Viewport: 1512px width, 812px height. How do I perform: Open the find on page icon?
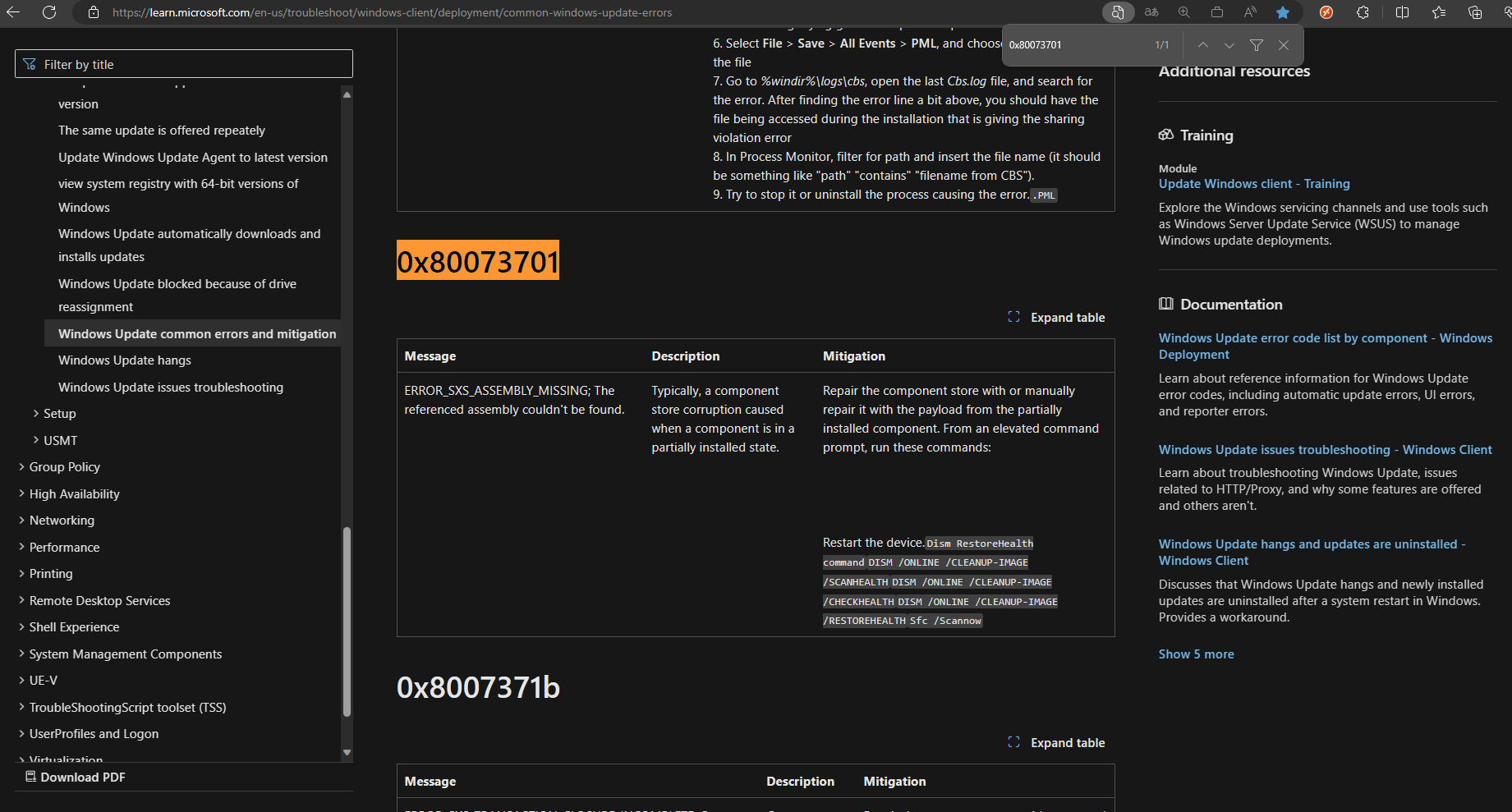click(1118, 12)
